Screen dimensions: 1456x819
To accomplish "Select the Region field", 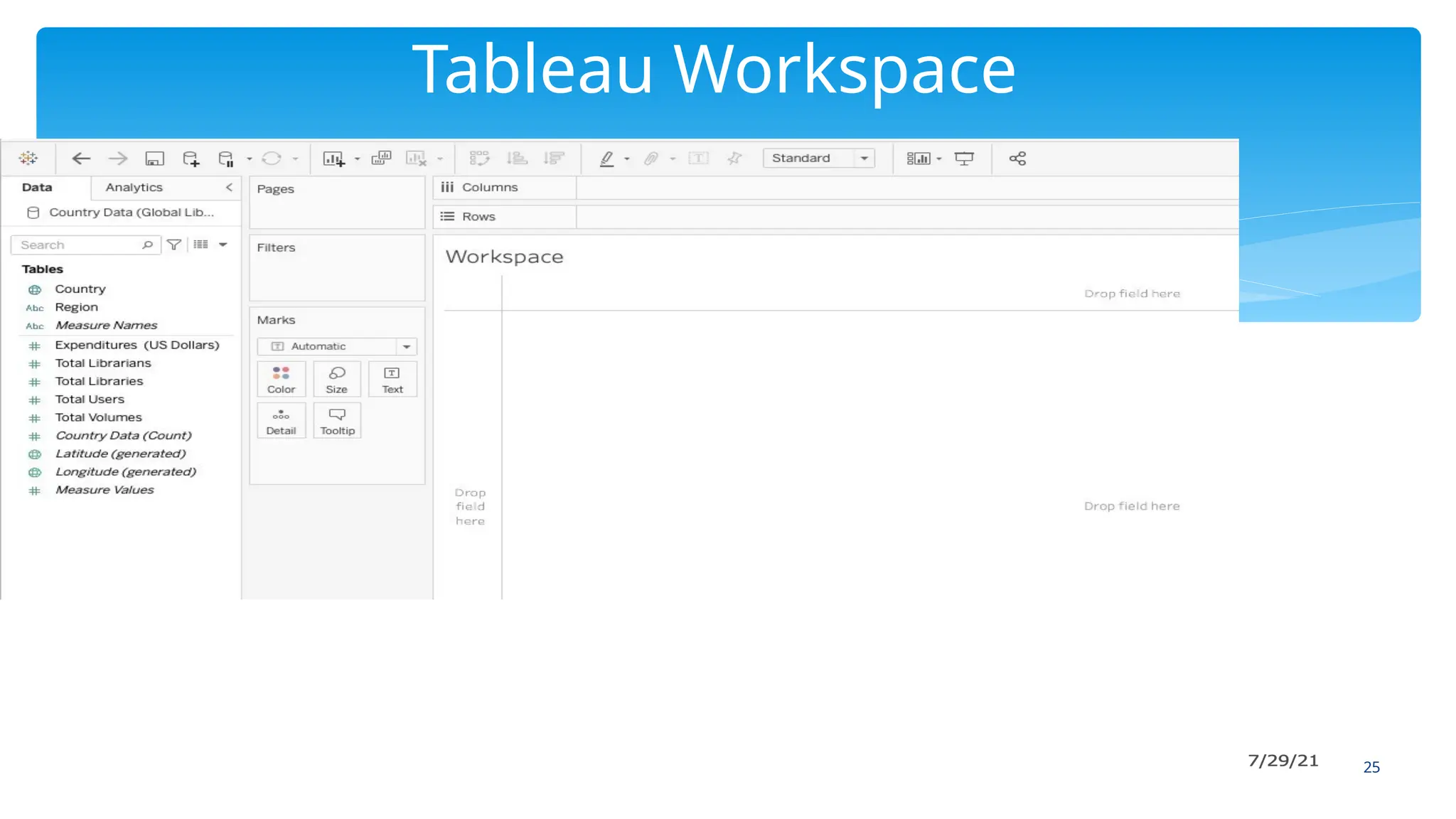I will pyautogui.click(x=77, y=307).
